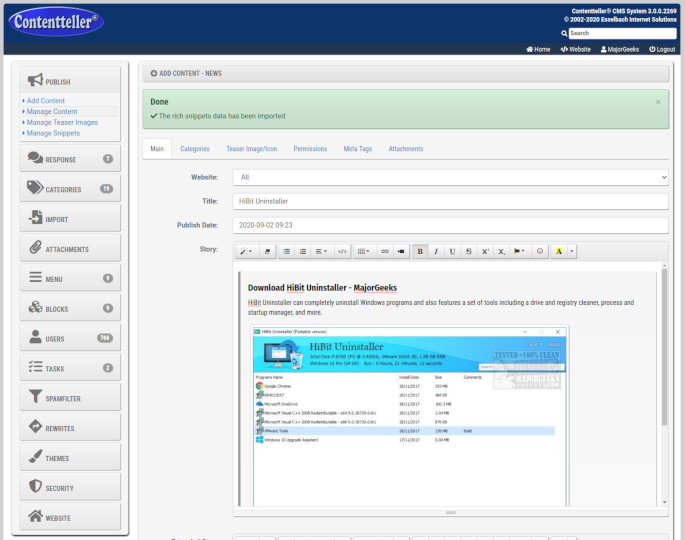685x540 pixels.
Task: Click the Tasks checklist icon
Action: pyautogui.click(x=35, y=367)
